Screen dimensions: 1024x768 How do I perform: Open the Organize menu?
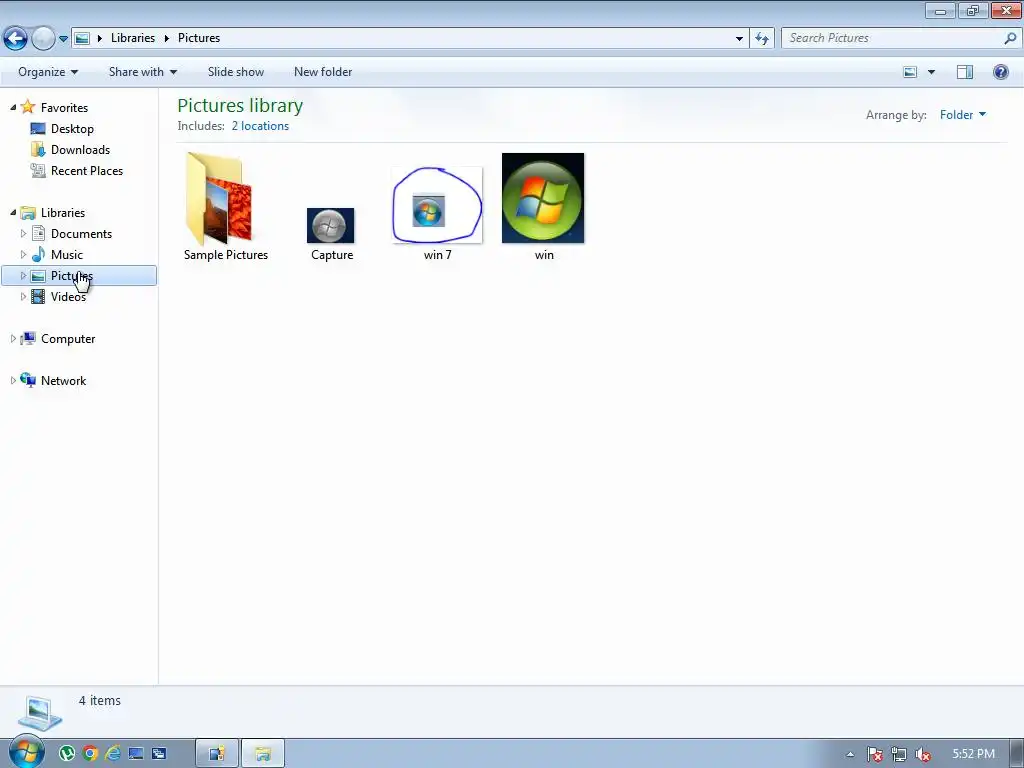pyautogui.click(x=48, y=72)
